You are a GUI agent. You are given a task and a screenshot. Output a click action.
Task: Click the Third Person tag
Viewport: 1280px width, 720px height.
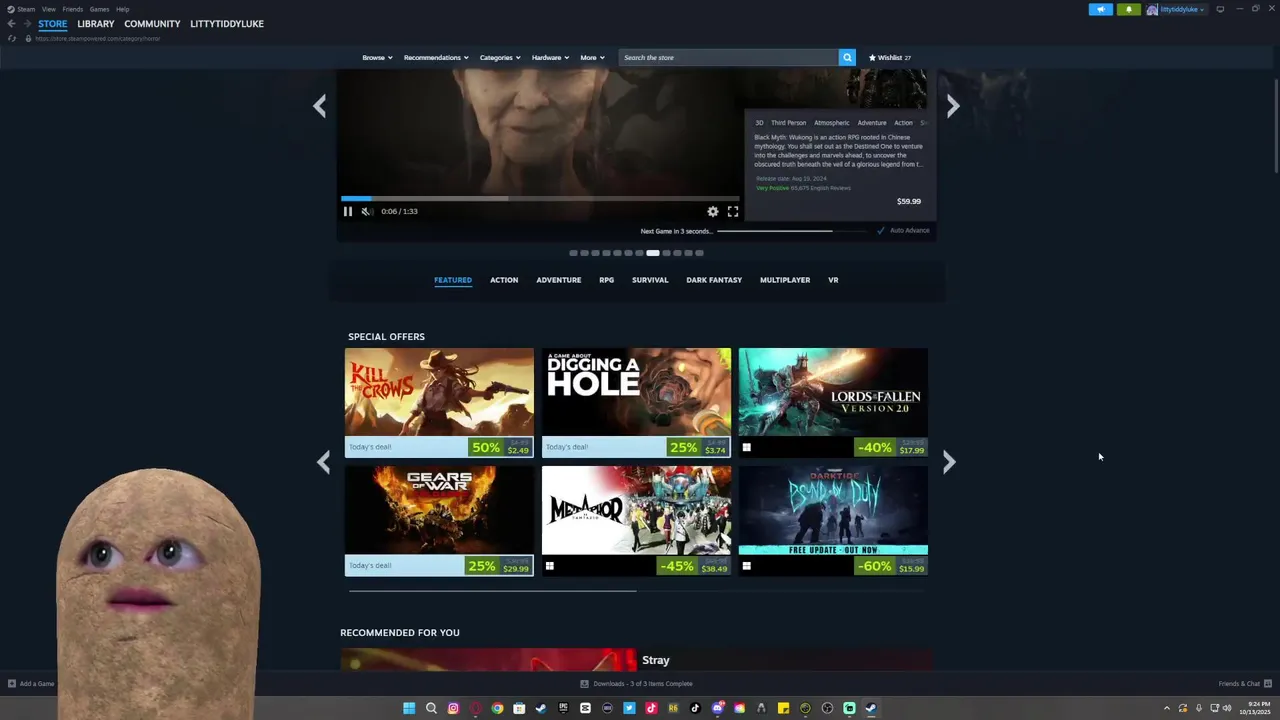click(788, 123)
